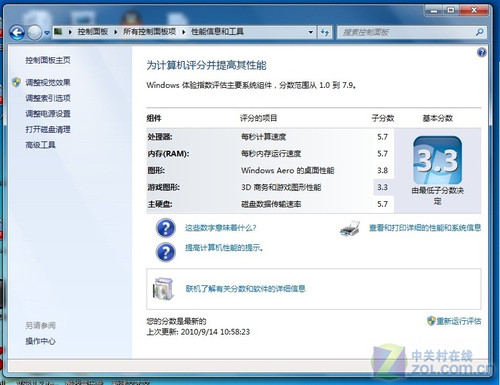
Task: Click the 磁盘数据传输速率 description text
Action: coord(271,204)
